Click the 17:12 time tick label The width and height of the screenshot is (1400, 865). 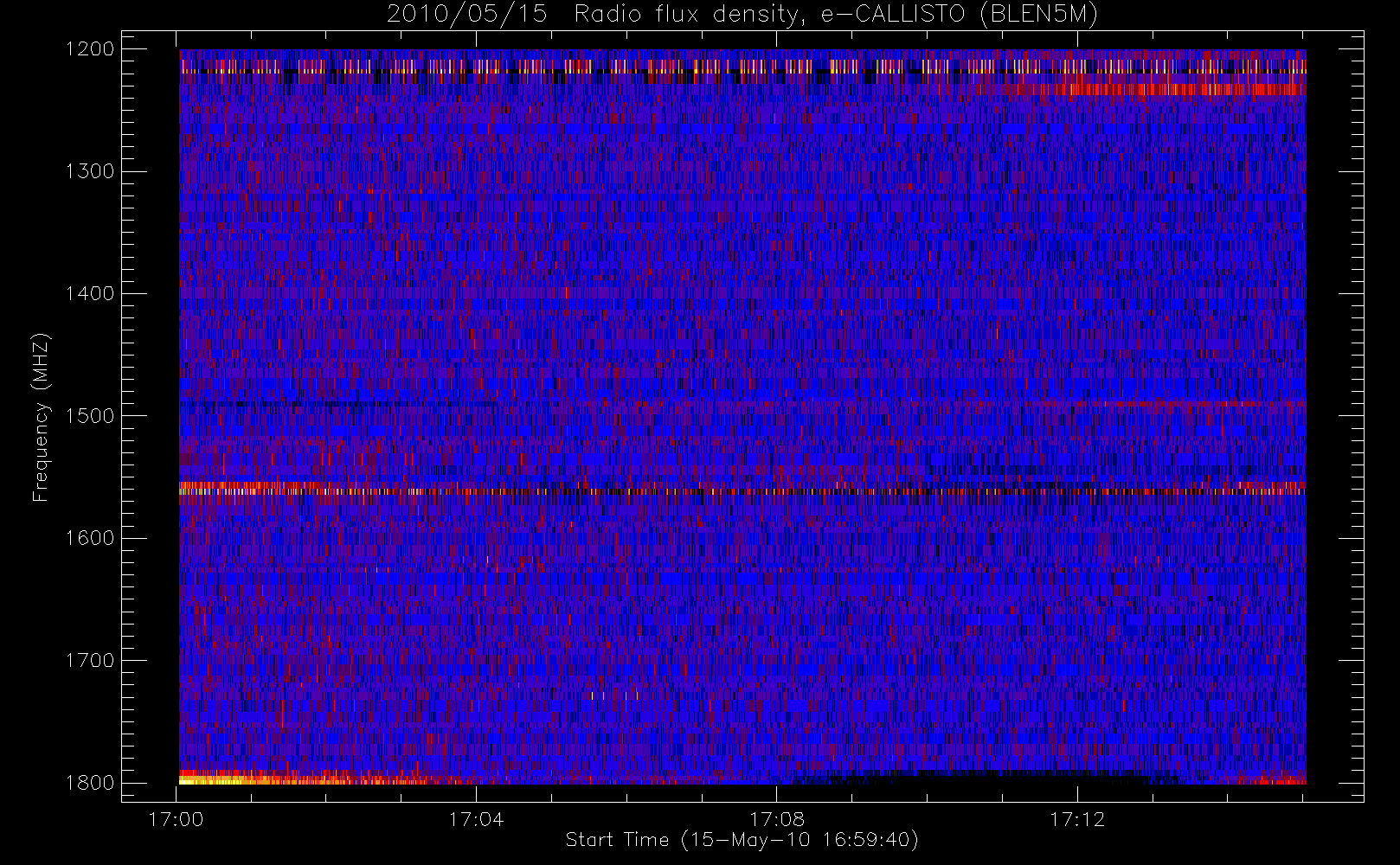1077,819
